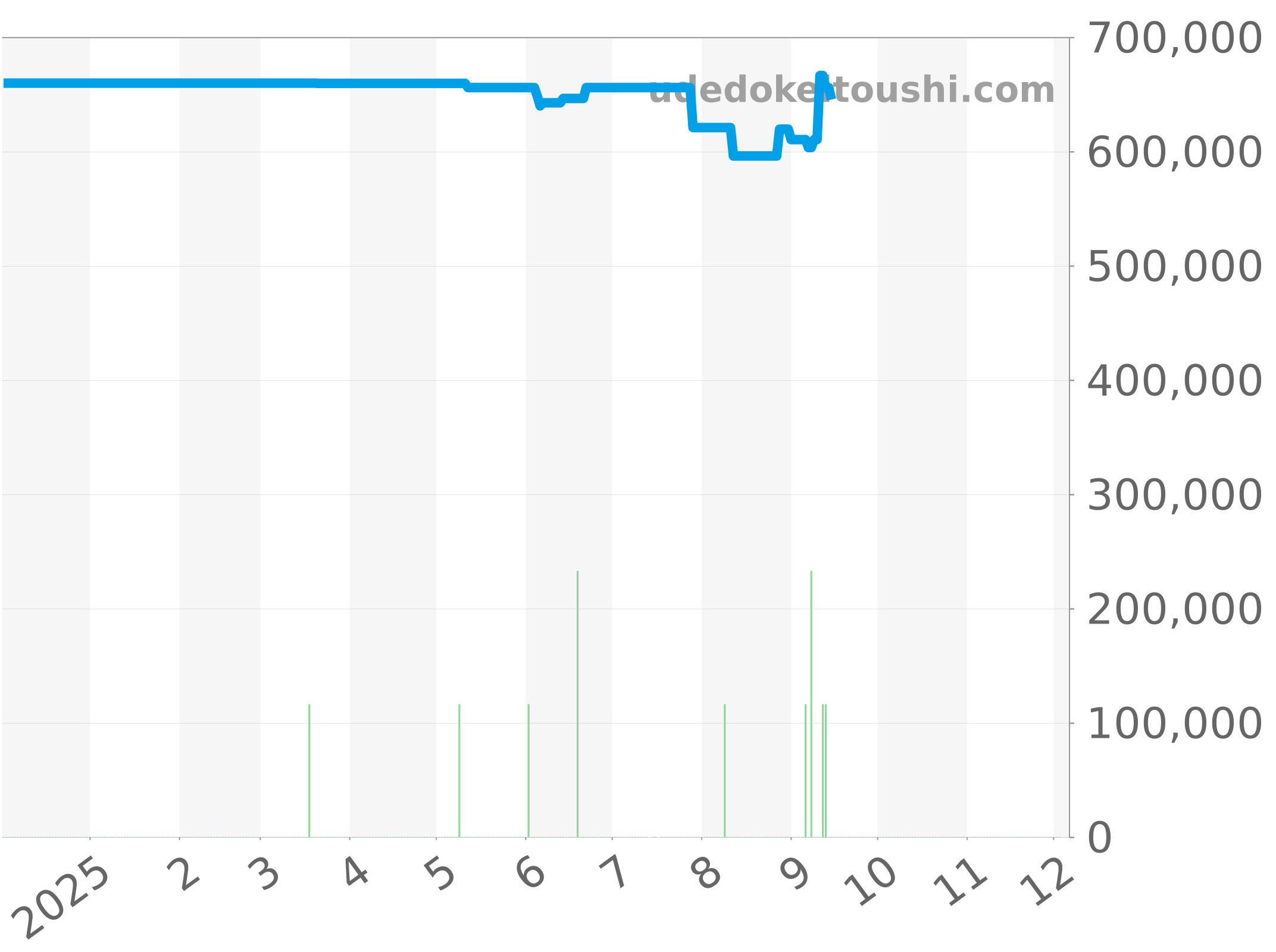
Task: Click the blue line's lowest August segment
Action: [x=755, y=156]
